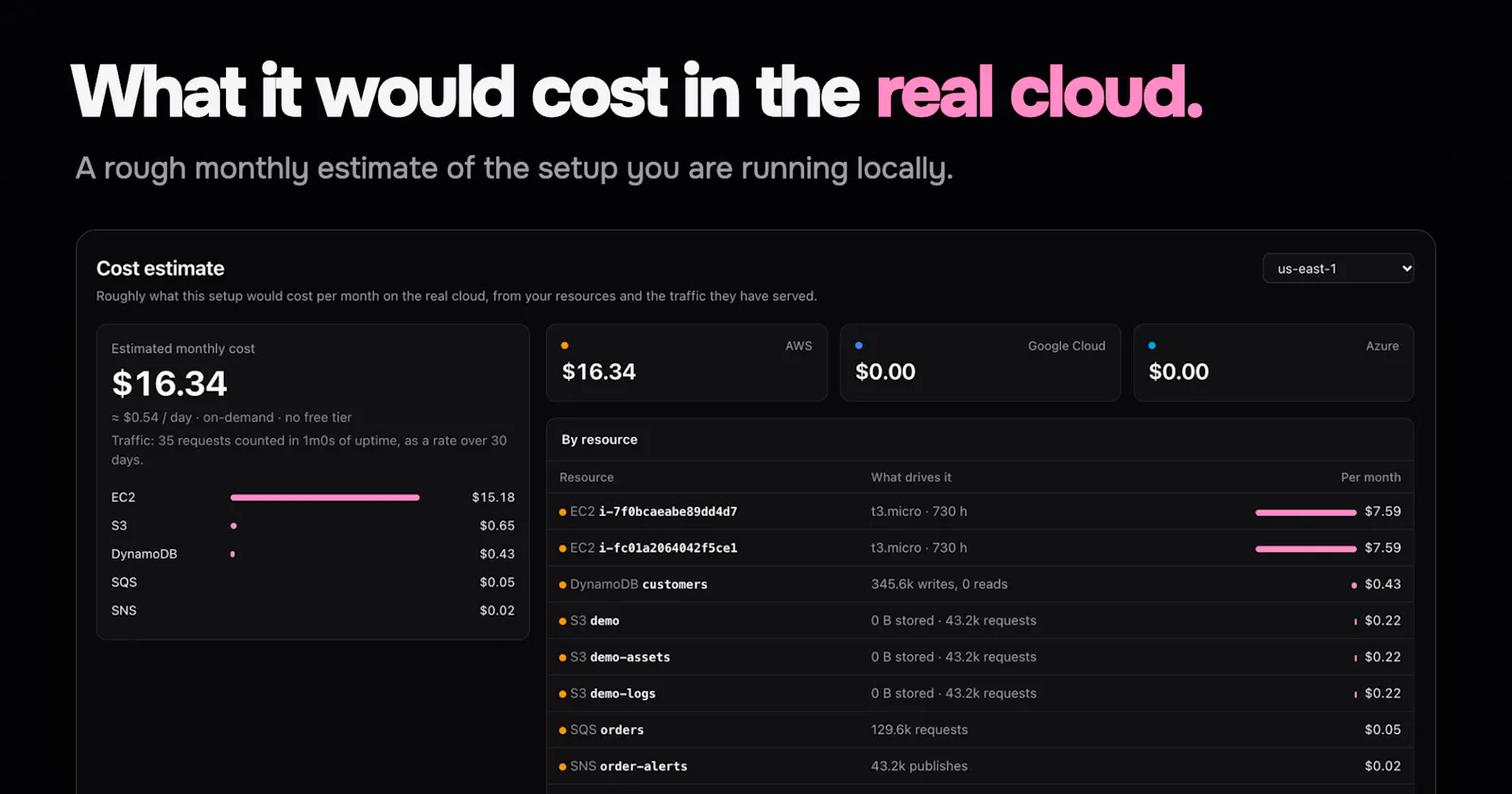The image size is (1512, 794).
Task: Click the cost bar for i-fc01a2064042f5ce1
Action: (1306, 548)
